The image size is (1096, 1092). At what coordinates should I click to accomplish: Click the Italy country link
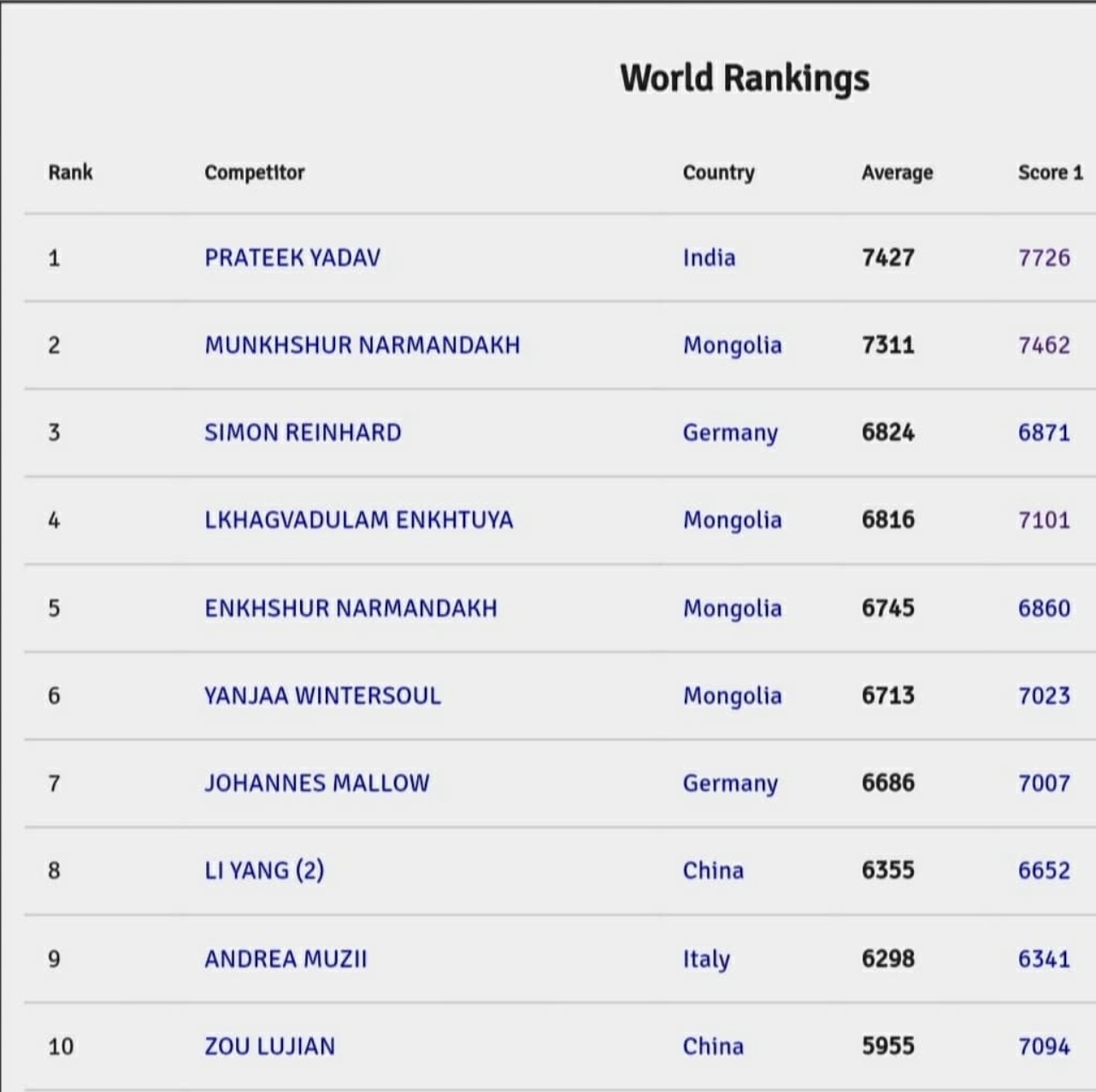[x=706, y=959]
